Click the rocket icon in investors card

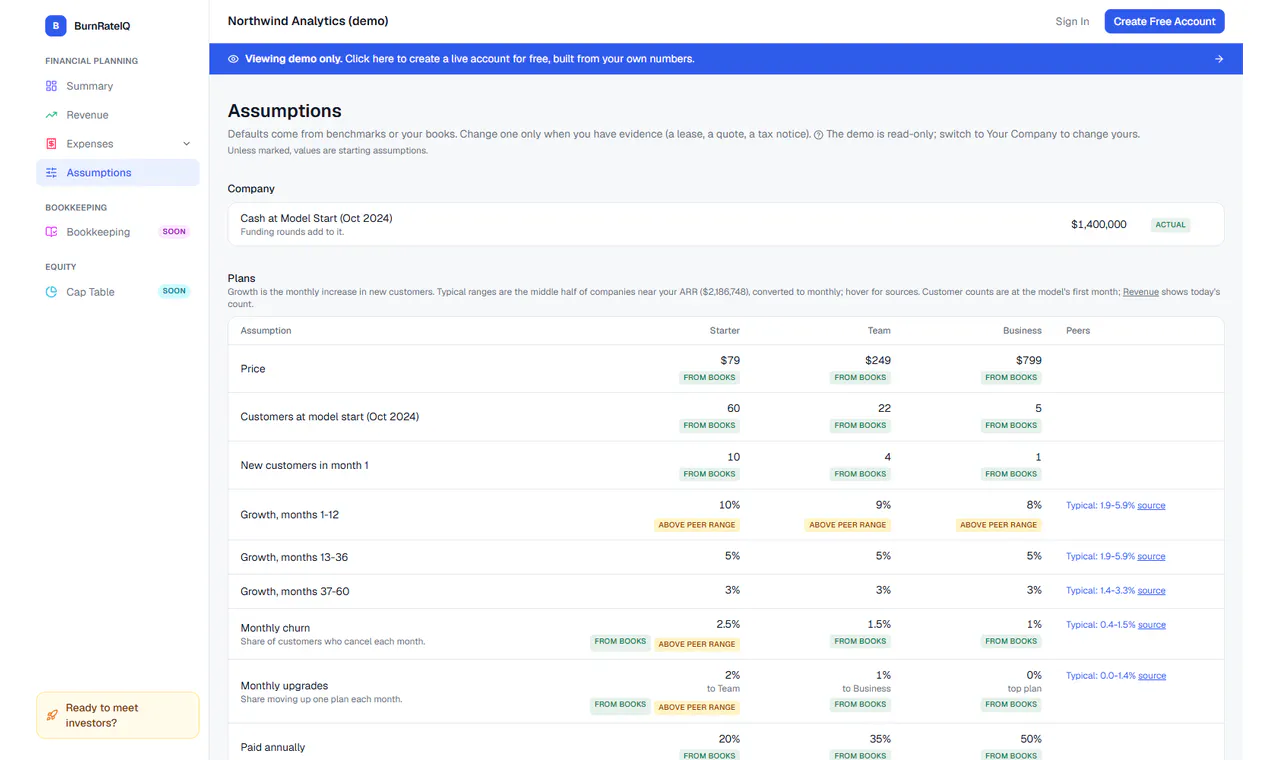point(52,716)
